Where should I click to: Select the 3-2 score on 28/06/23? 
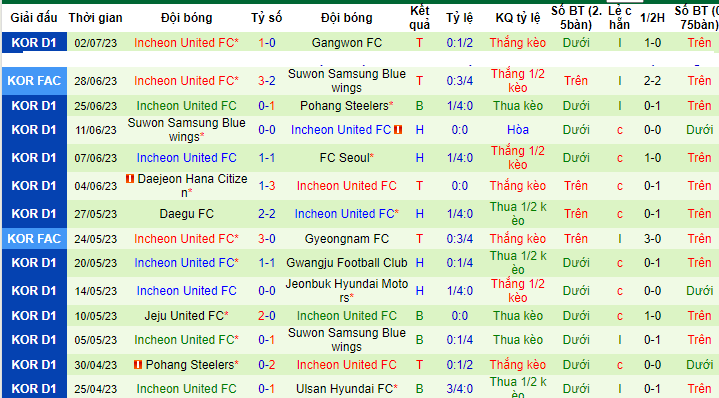click(266, 81)
